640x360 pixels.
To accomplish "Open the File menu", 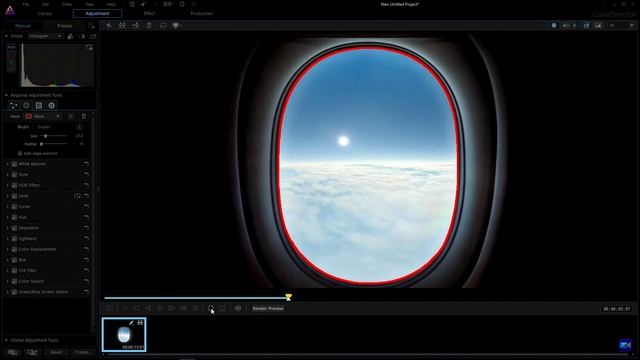I will coord(26,4).
